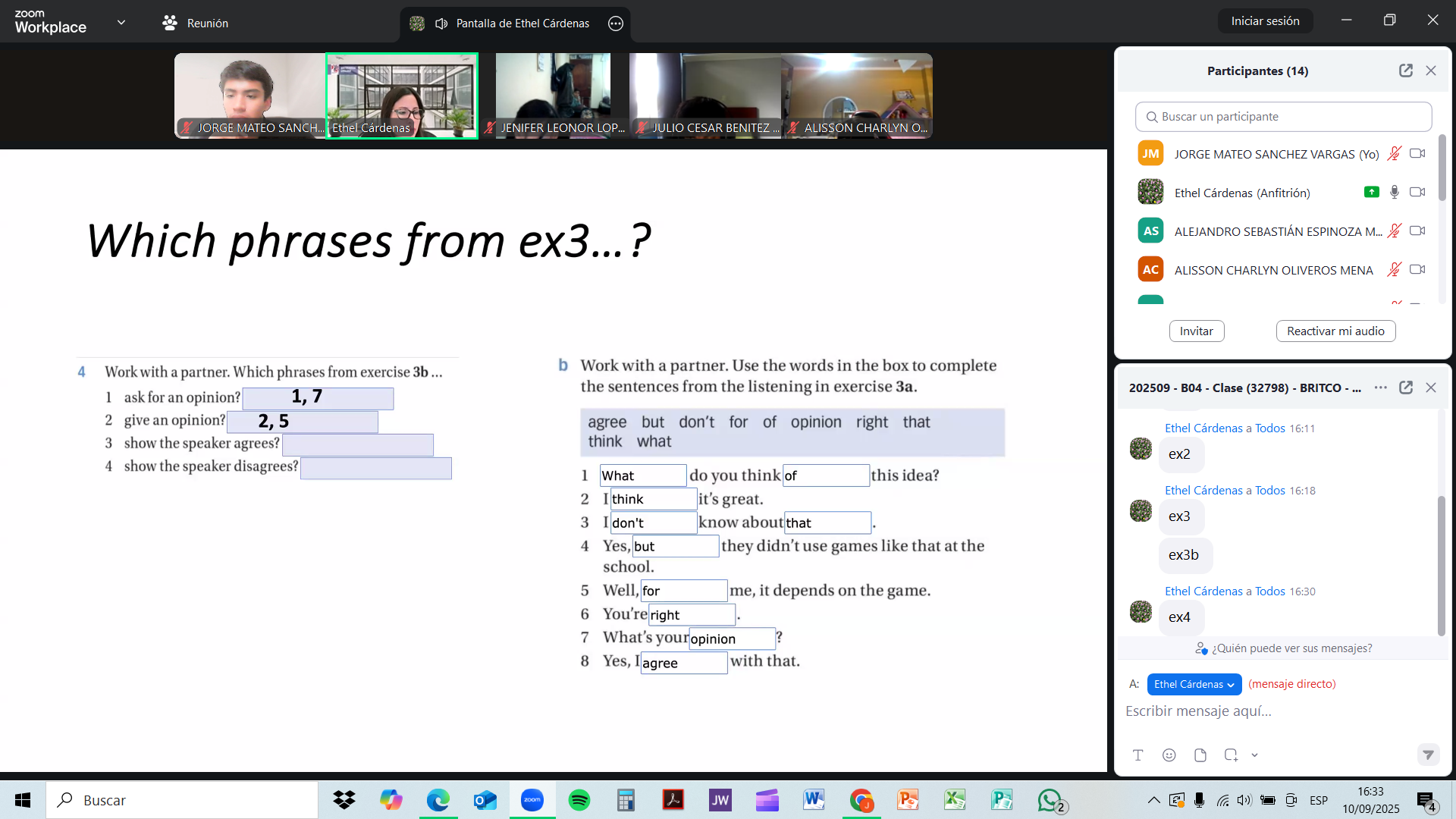Click the send message icon in chat
This screenshot has height=819, width=1456.
[x=1429, y=755]
